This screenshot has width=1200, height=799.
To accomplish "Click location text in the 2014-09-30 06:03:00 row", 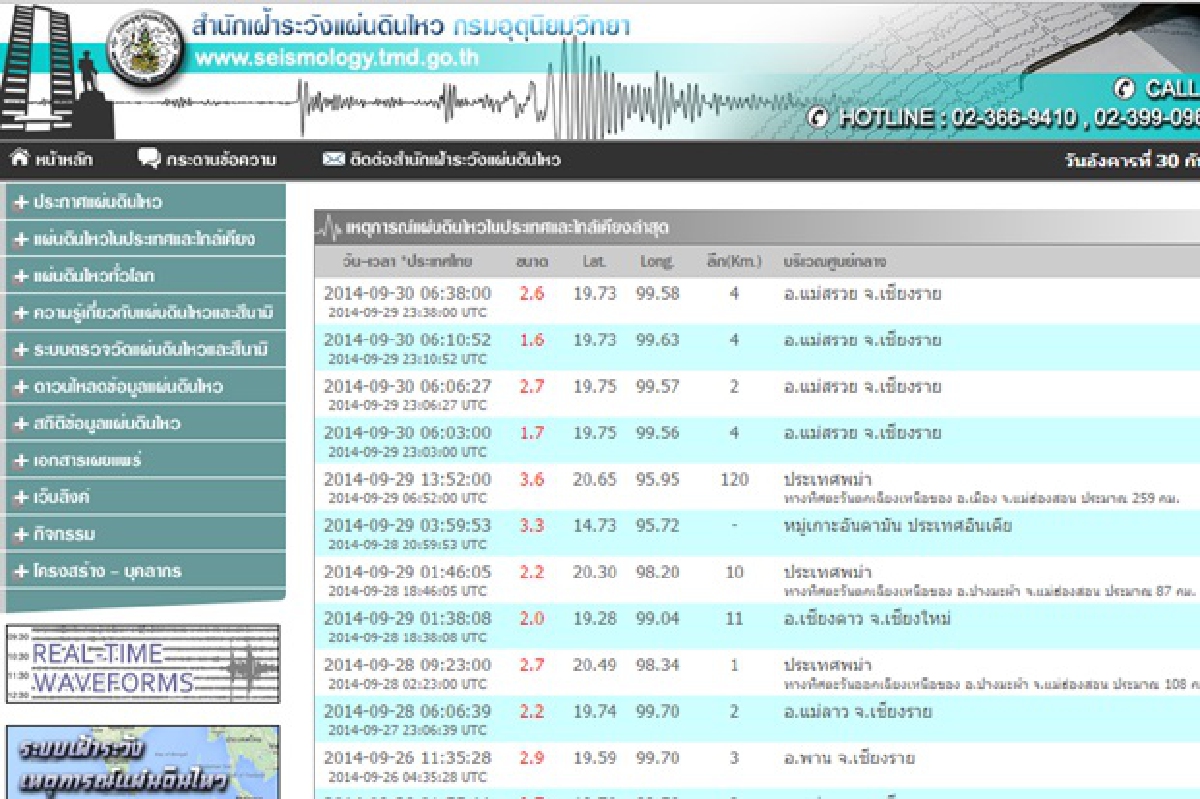I will pyautogui.click(x=862, y=433).
